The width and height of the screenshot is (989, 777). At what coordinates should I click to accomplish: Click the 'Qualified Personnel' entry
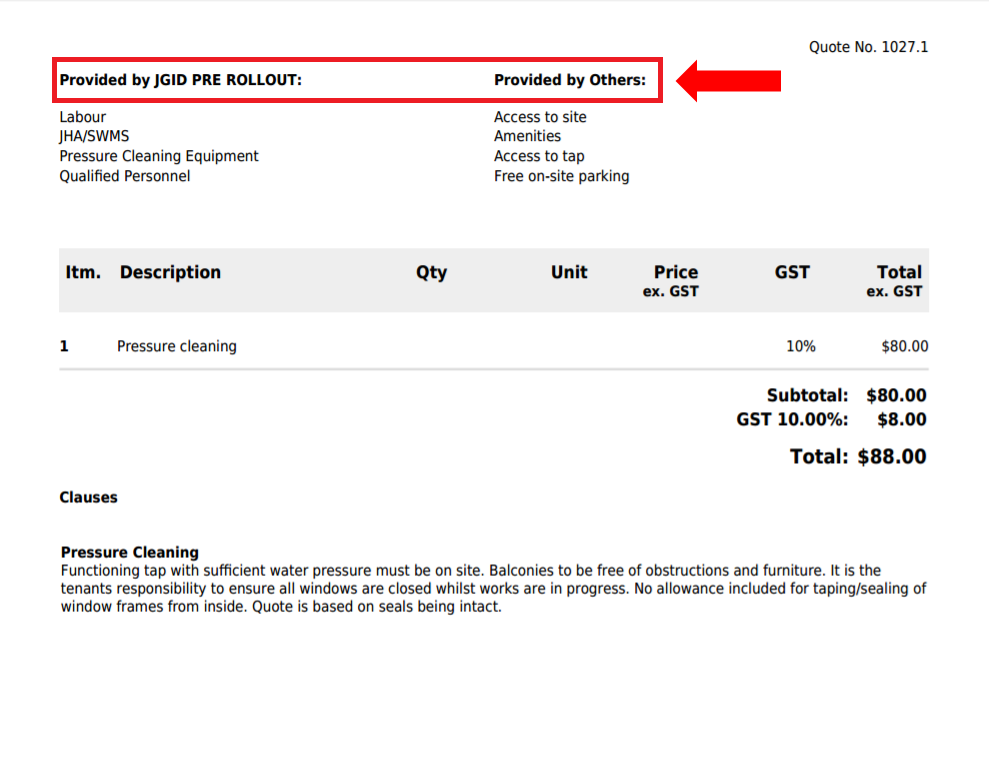pyautogui.click(x=125, y=176)
